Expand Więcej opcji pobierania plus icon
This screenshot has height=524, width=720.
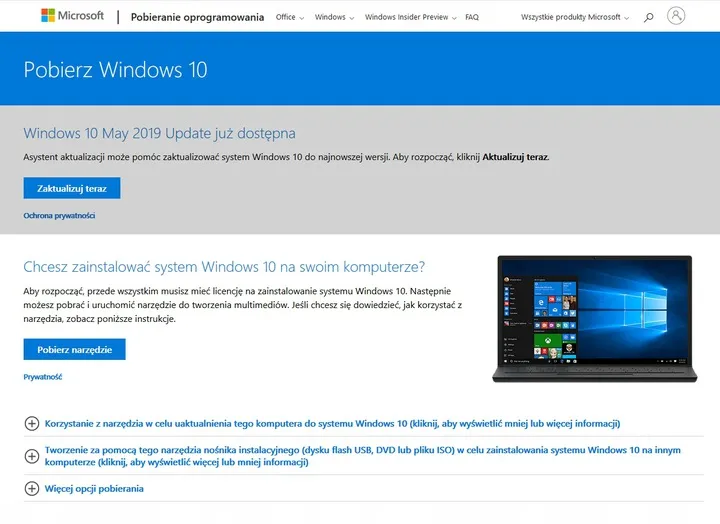tap(32, 489)
